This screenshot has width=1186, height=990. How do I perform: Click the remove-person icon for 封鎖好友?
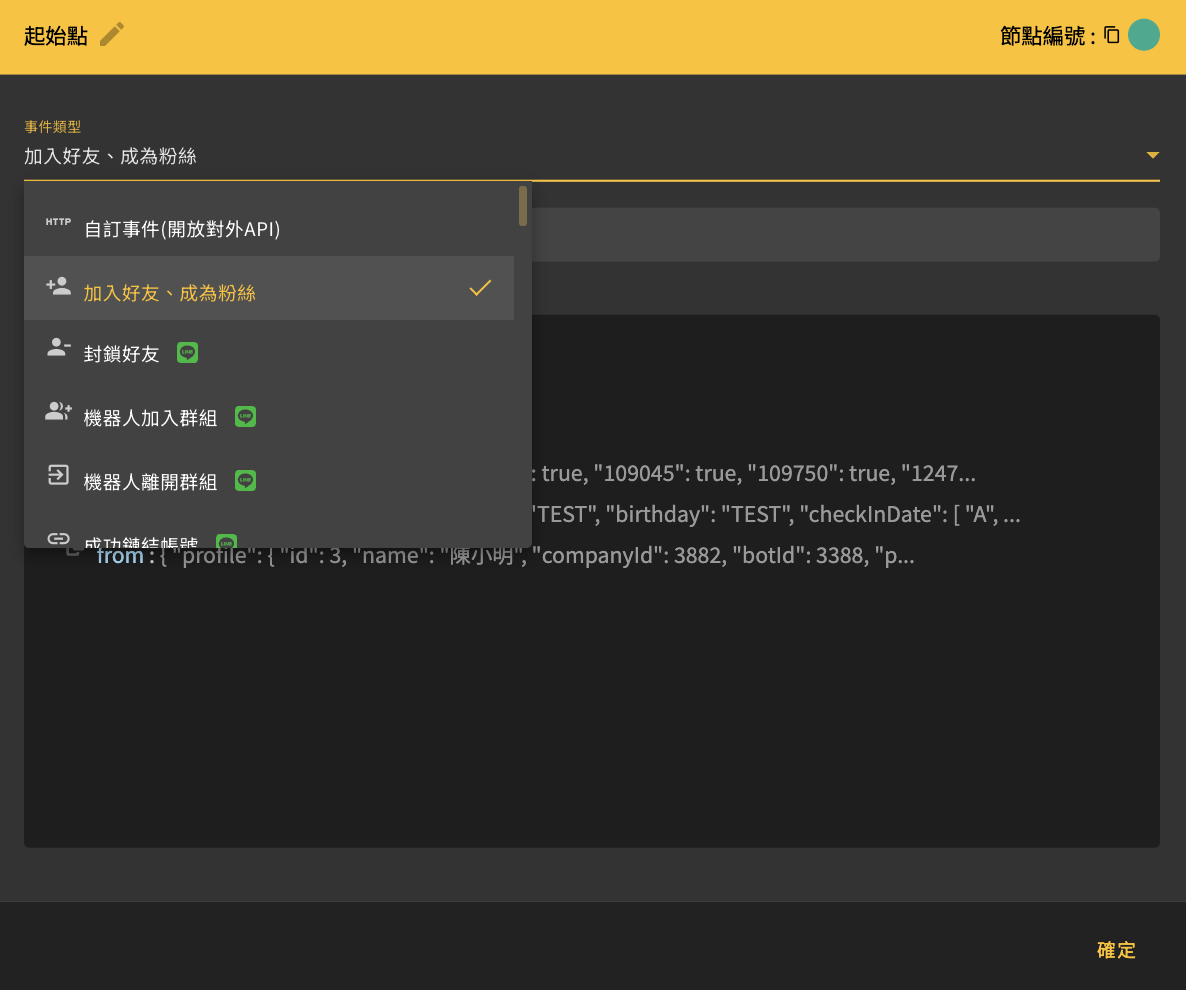(x=58, y=348)
